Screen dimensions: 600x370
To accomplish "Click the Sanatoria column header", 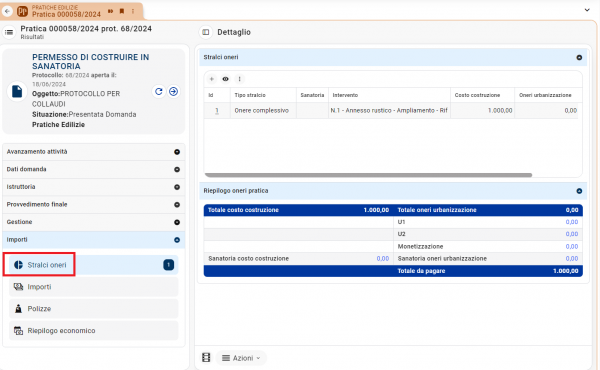I will coord(312,95).
